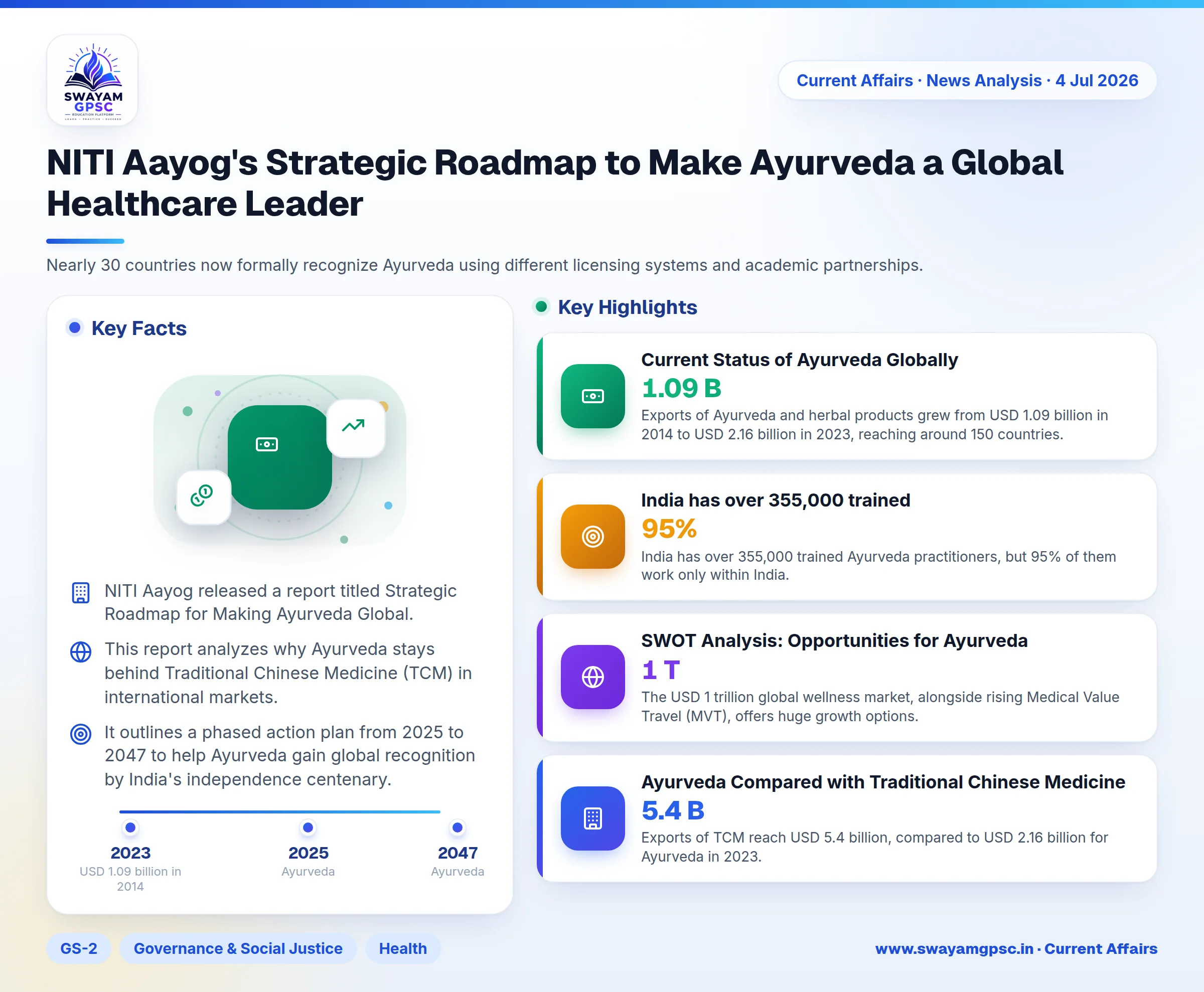Click the purple globe icon on SWOT card
Viewport: 1204px width, 992px height.
click(x=593, y=677)
